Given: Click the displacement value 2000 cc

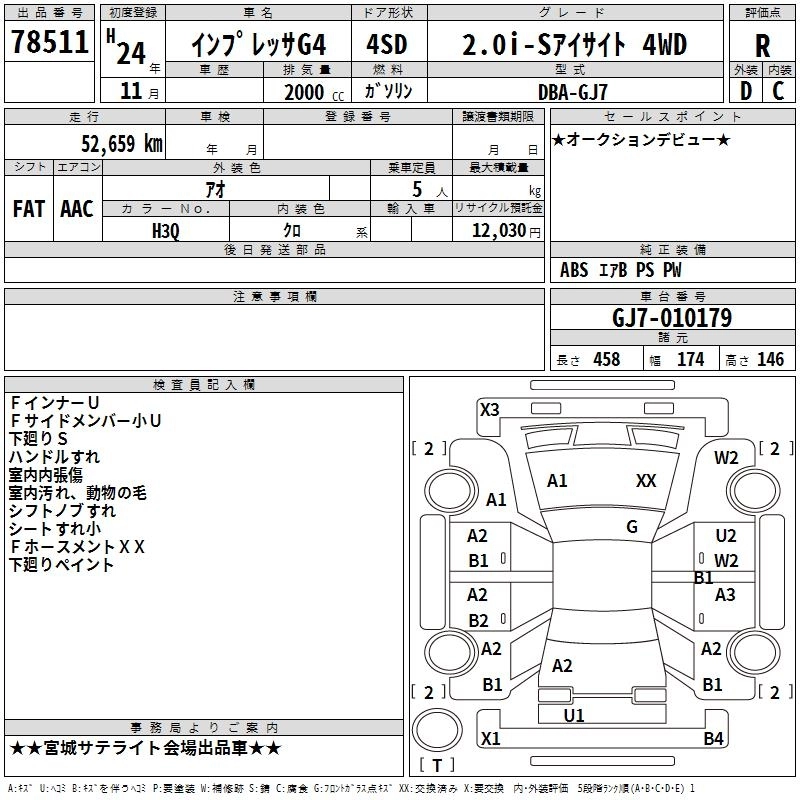Looking at the screenshot, I should coord(314,92).
